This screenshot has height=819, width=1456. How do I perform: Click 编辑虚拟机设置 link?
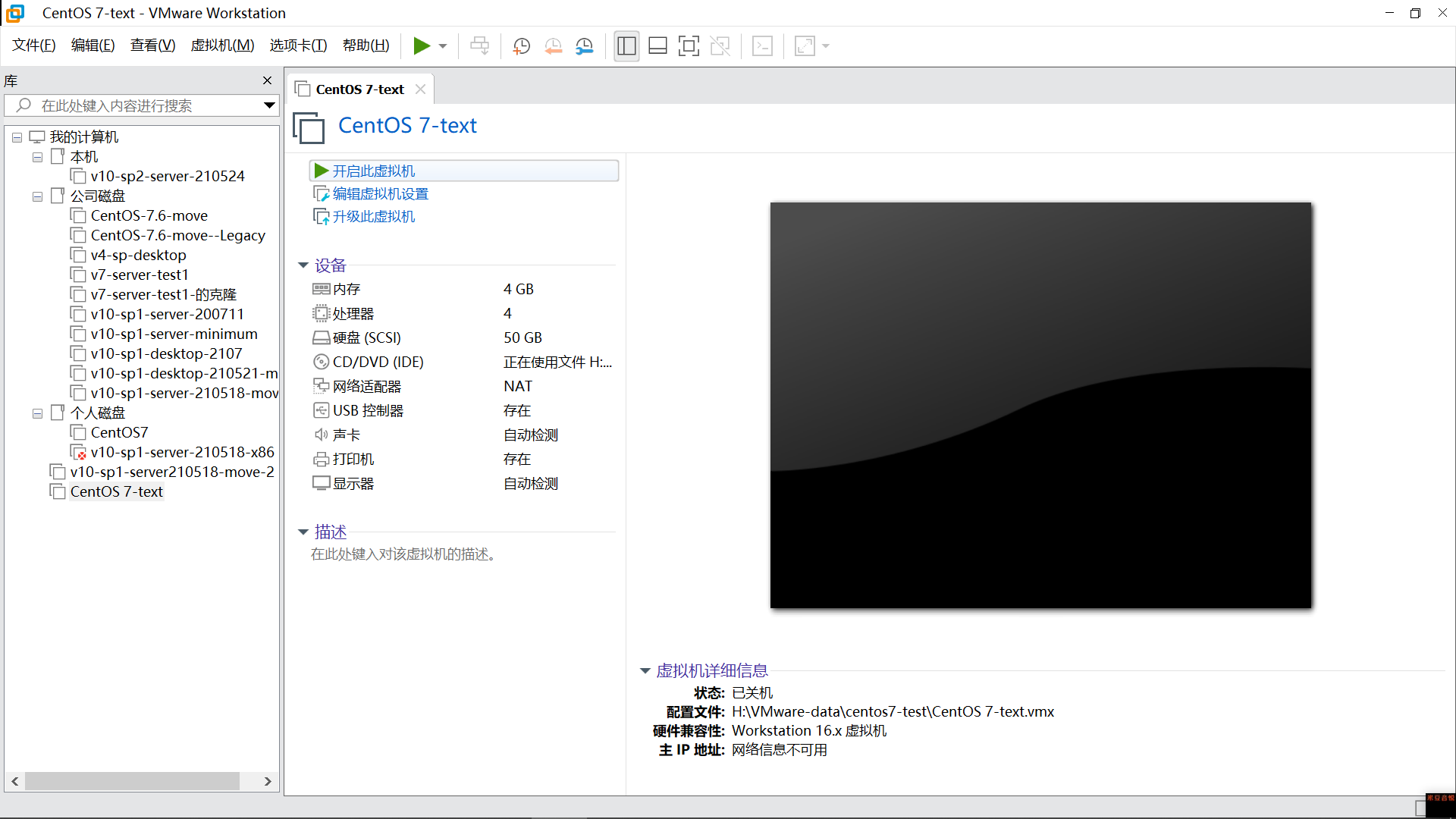[380, 194]
